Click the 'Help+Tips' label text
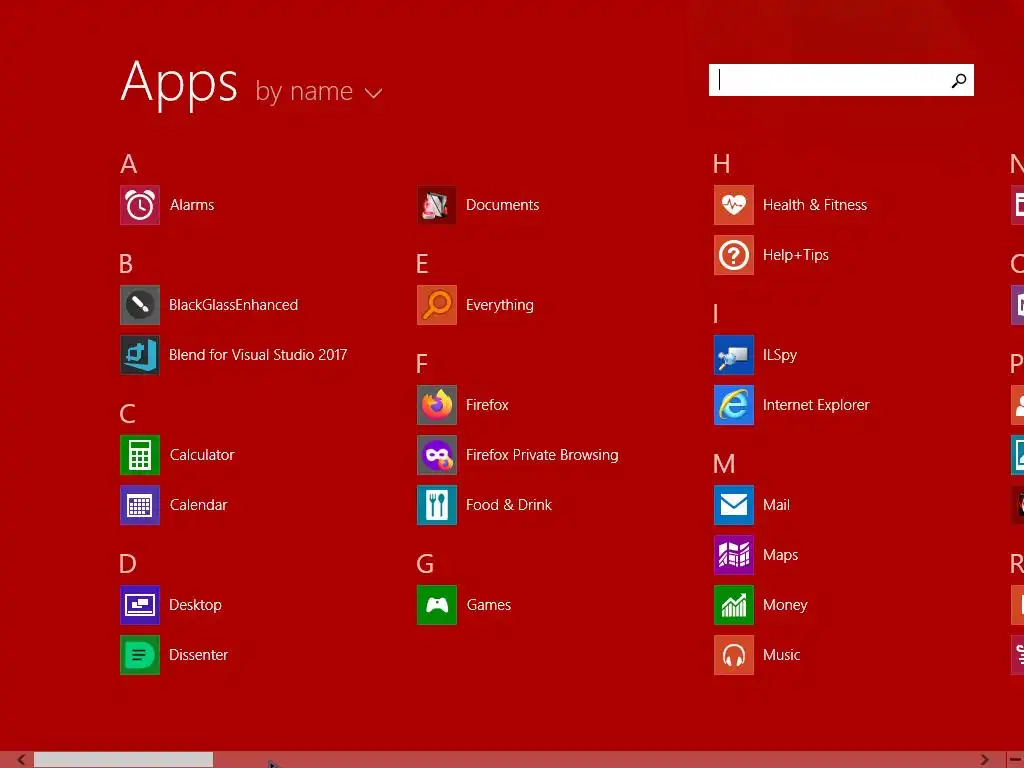1024x768 pixels. pyautogui.click(x=795, y=255)
